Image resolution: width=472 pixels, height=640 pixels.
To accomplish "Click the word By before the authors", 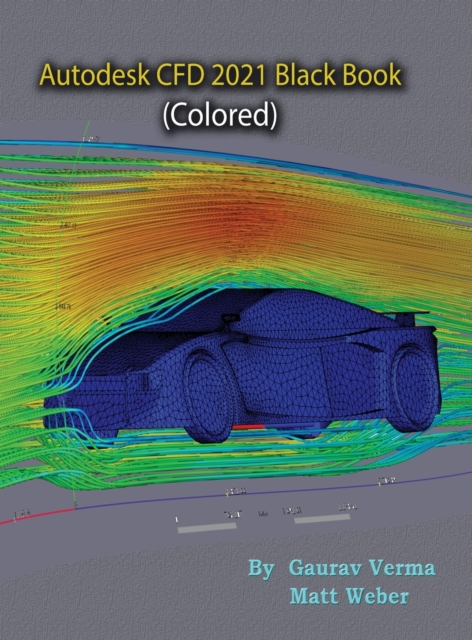I will 261,569.
